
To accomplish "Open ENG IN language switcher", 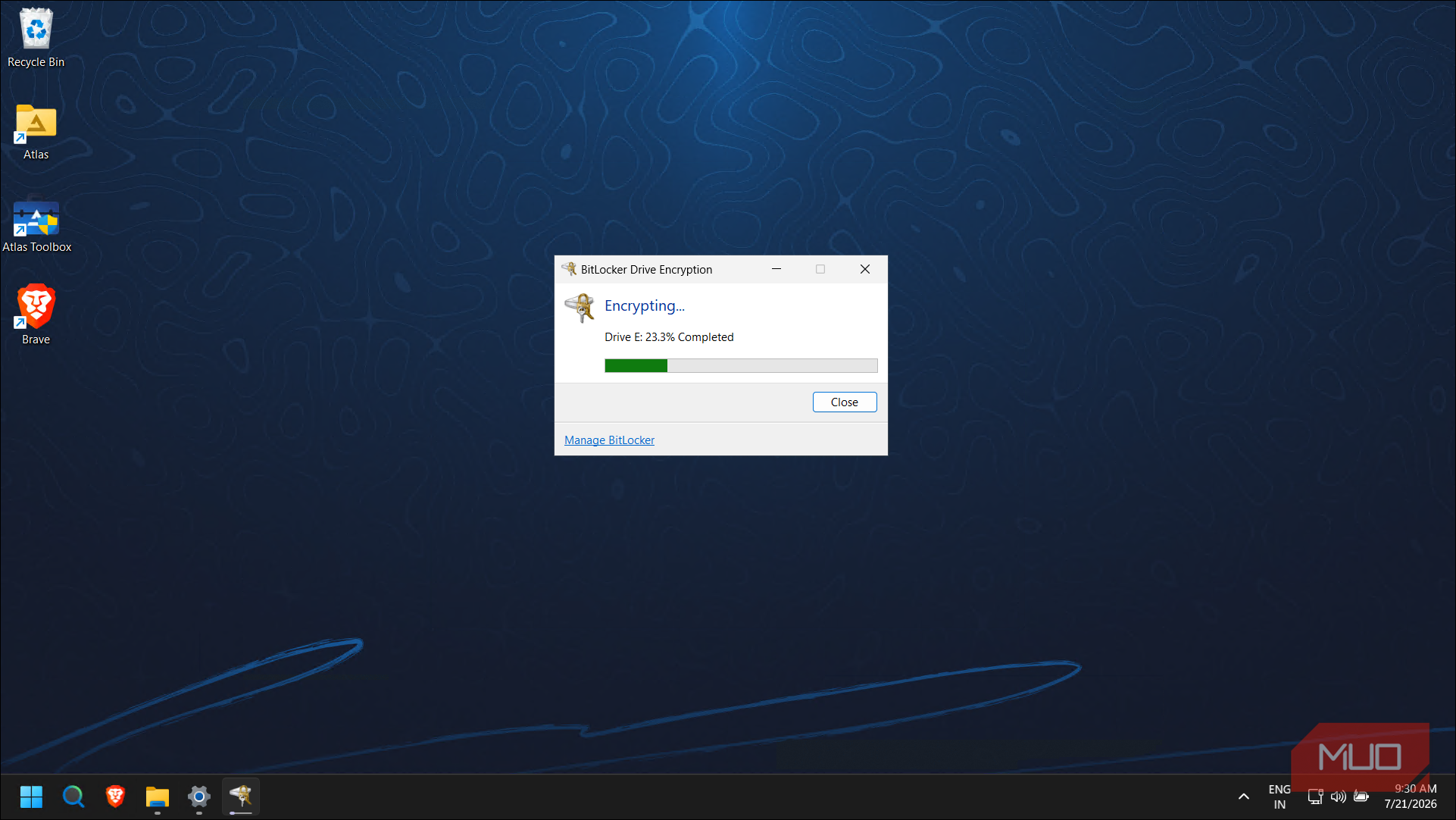I will [x=1279, y=797].
